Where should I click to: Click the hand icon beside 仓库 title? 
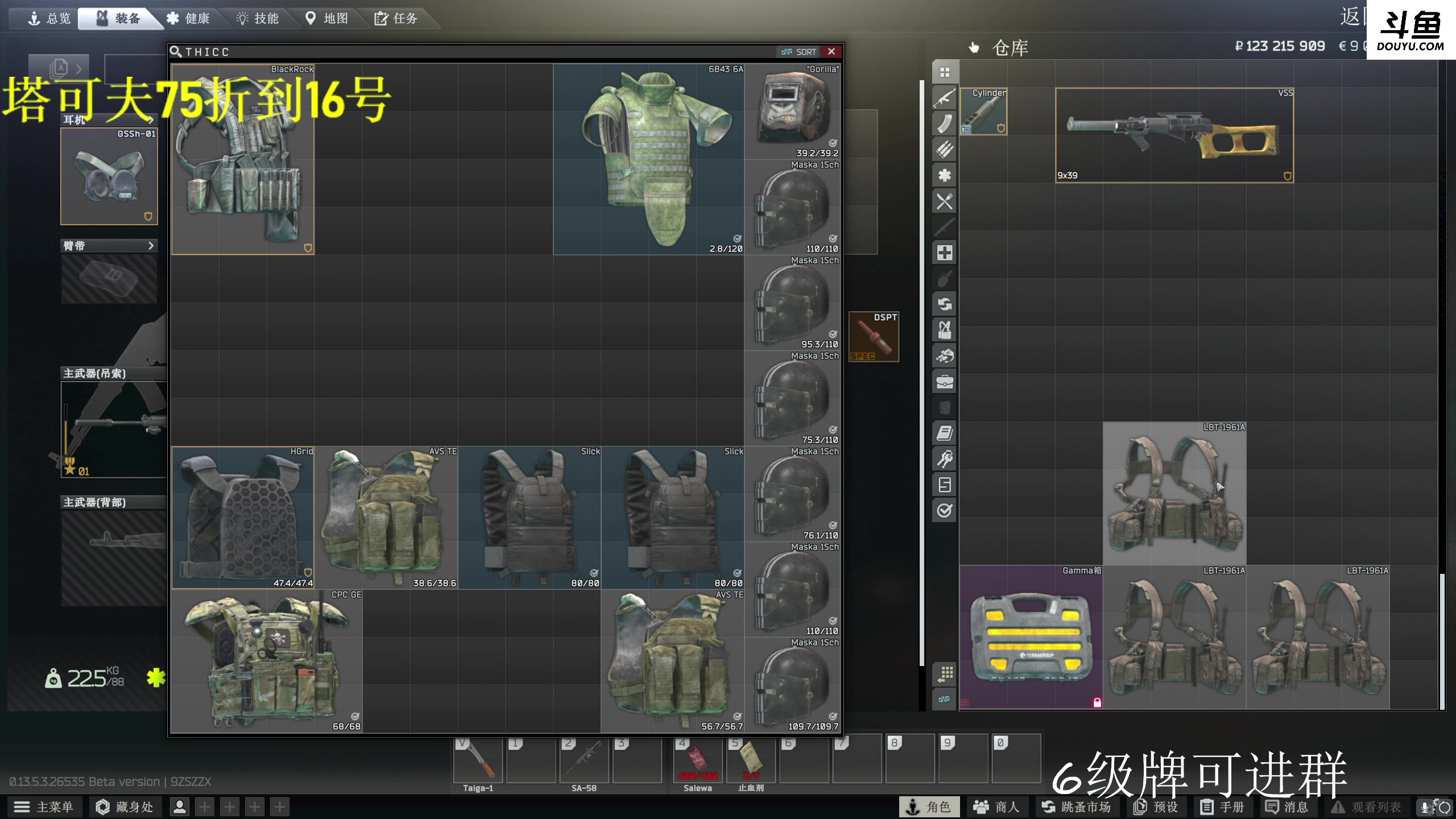pyautogui.click(x=974, y=47)
